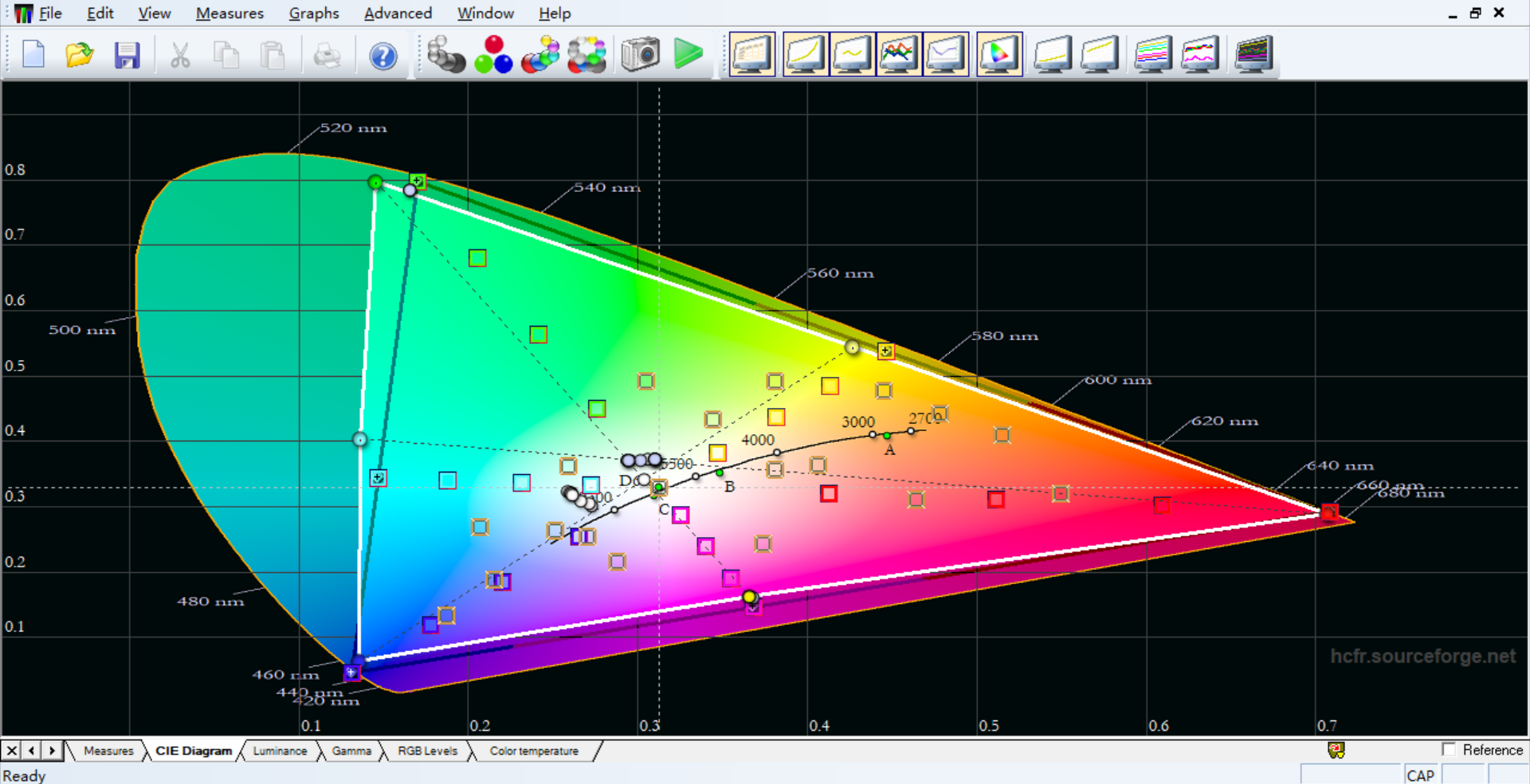Open the saturation shift graph monitor icon
1530x784 pixels.
coord(1200,55)
